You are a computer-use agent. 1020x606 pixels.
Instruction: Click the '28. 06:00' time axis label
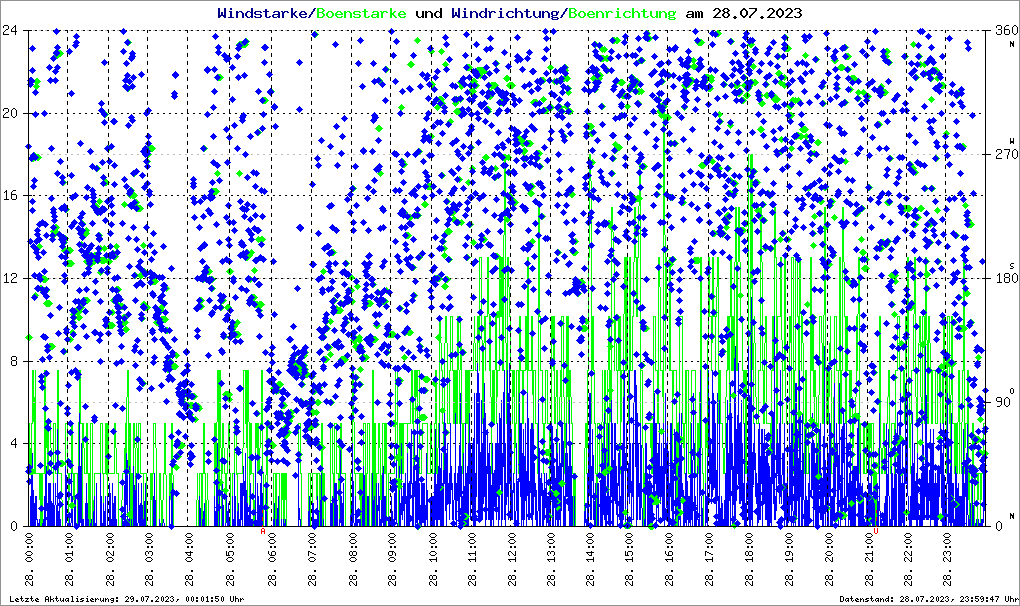272,559
